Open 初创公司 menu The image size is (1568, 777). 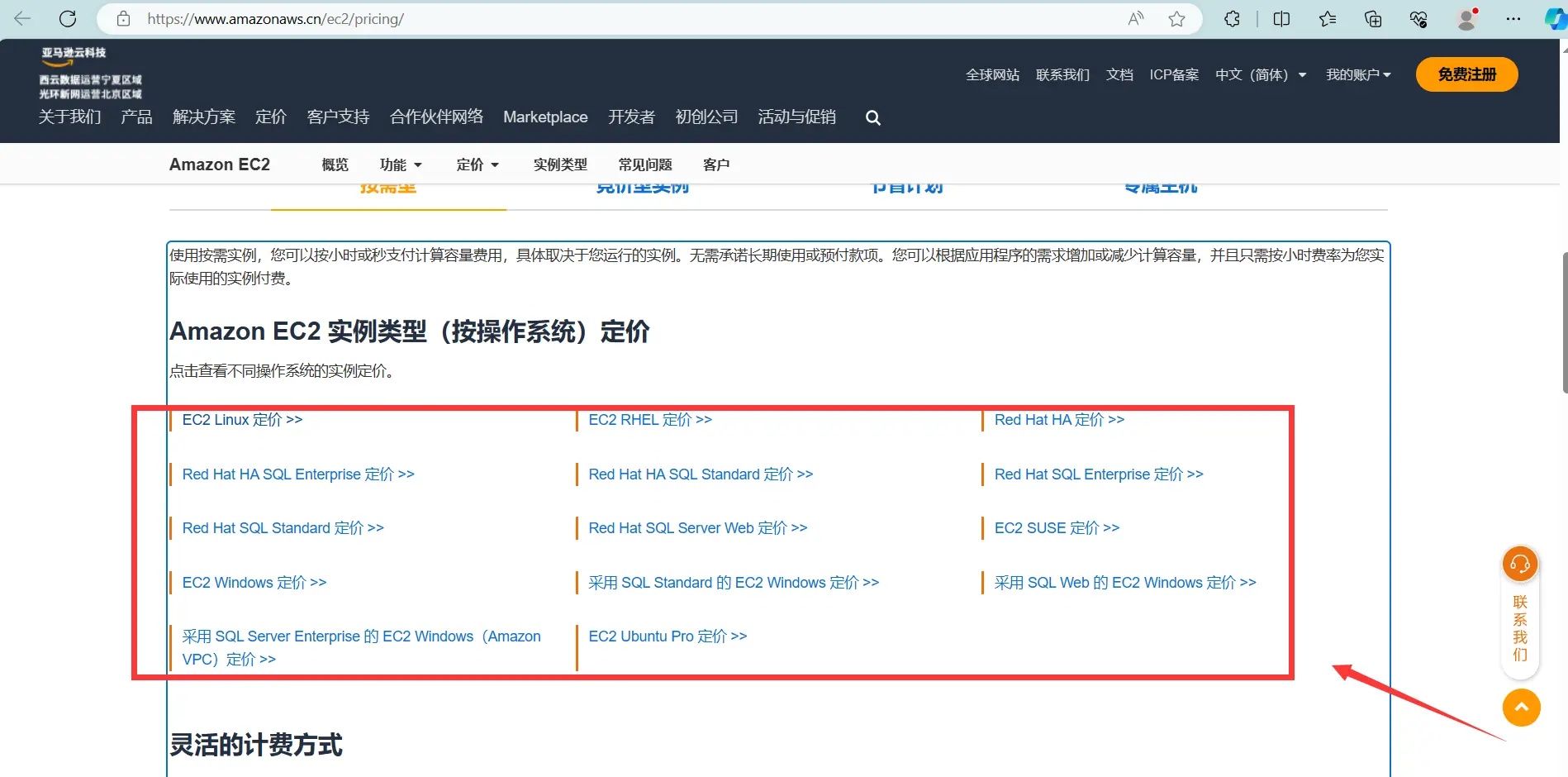point(706,117)
